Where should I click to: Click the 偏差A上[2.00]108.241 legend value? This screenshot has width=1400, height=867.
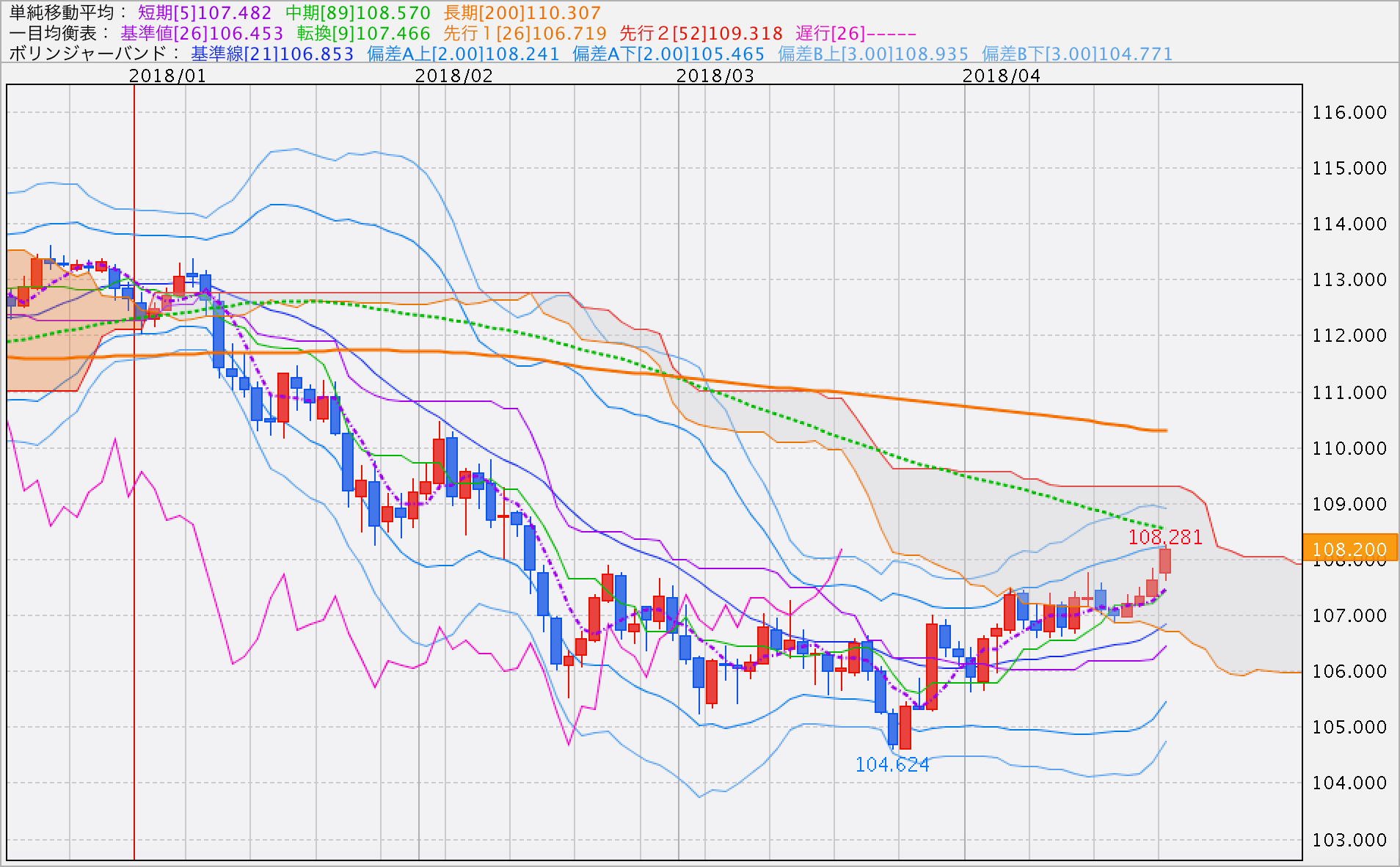click(463, 54)
